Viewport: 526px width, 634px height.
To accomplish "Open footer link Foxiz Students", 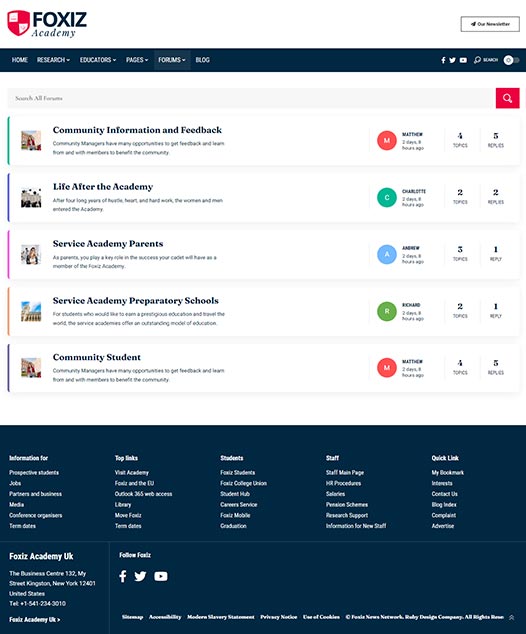I will [x=238, y=473].
